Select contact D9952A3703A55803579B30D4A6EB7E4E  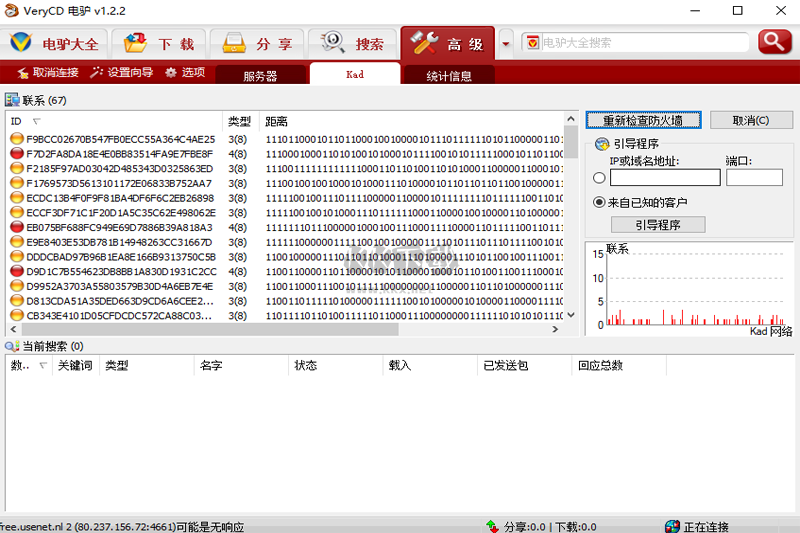pos(286,286)
